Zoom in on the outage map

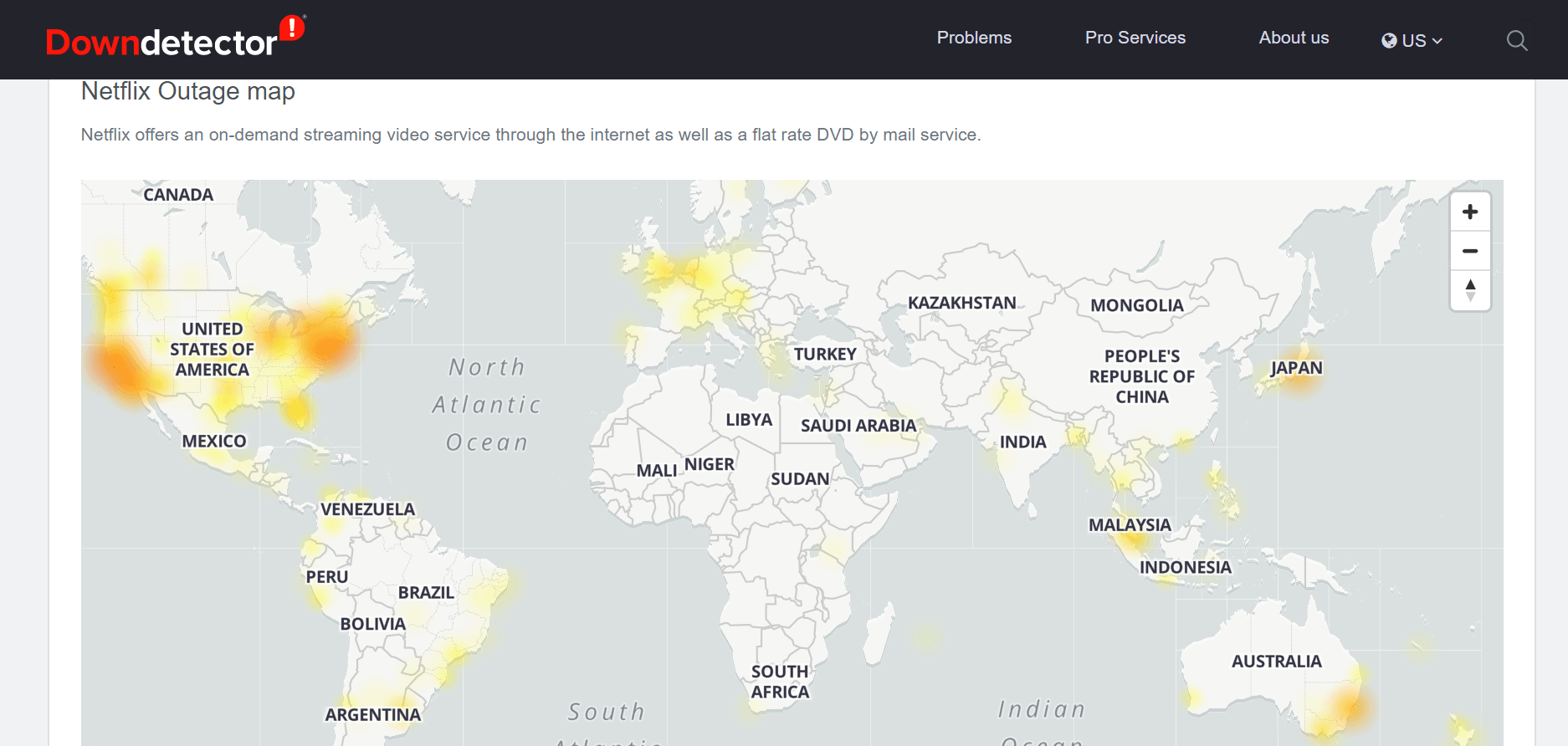pos(1470,212)
